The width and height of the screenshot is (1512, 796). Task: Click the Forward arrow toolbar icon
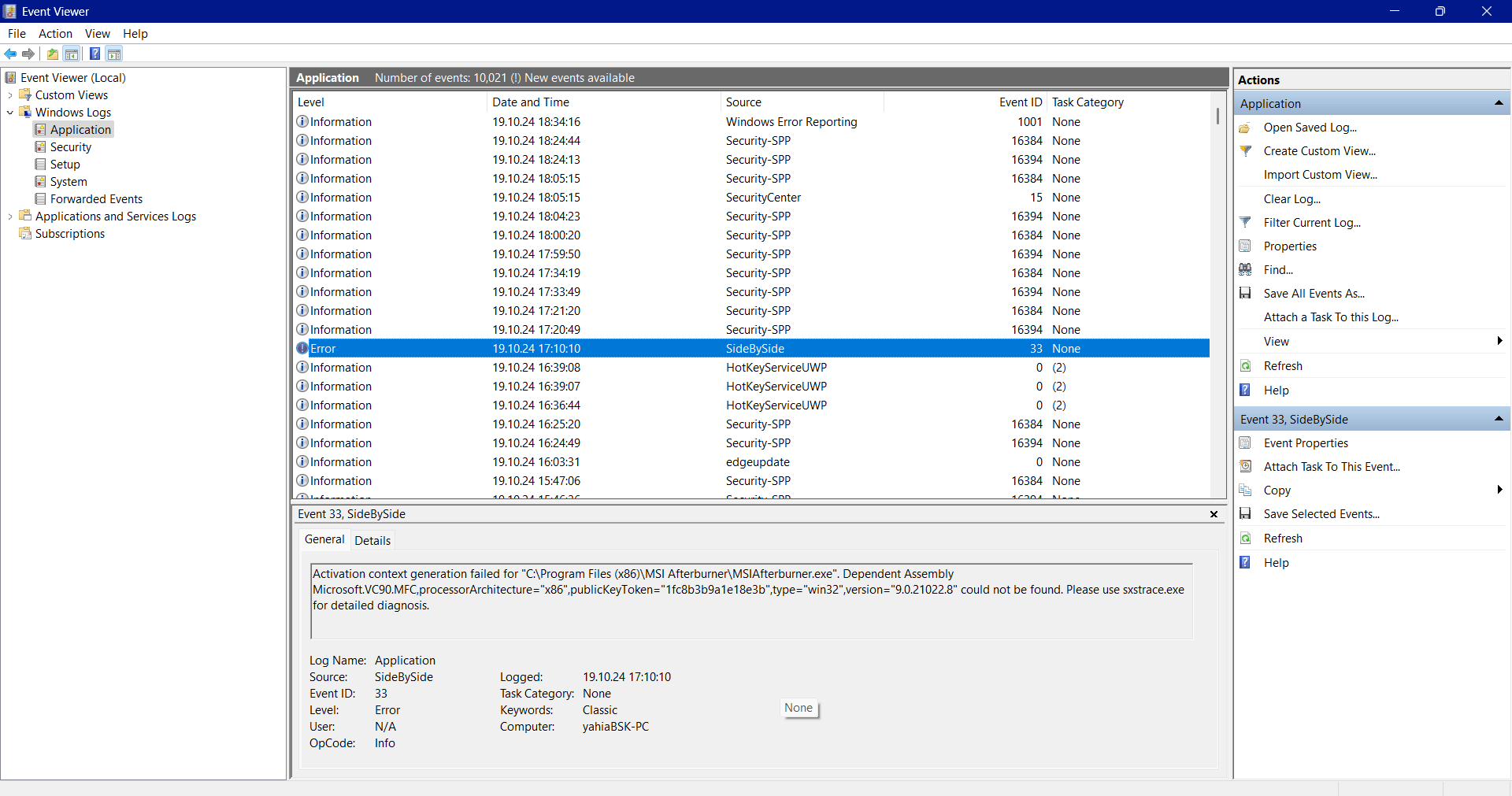point(28,54)
